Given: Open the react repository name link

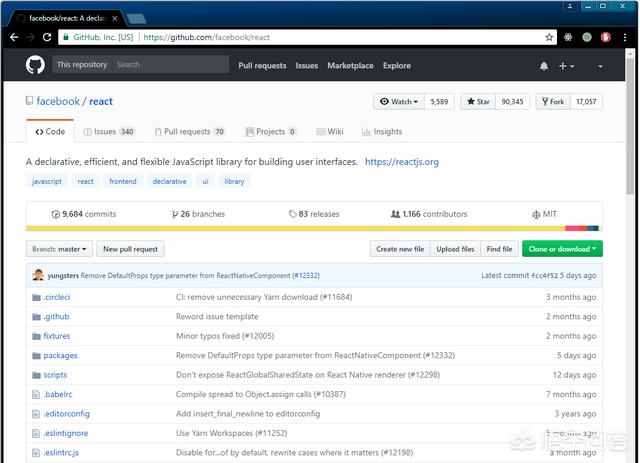Looking at the screenshot, I should pos(101,101).
